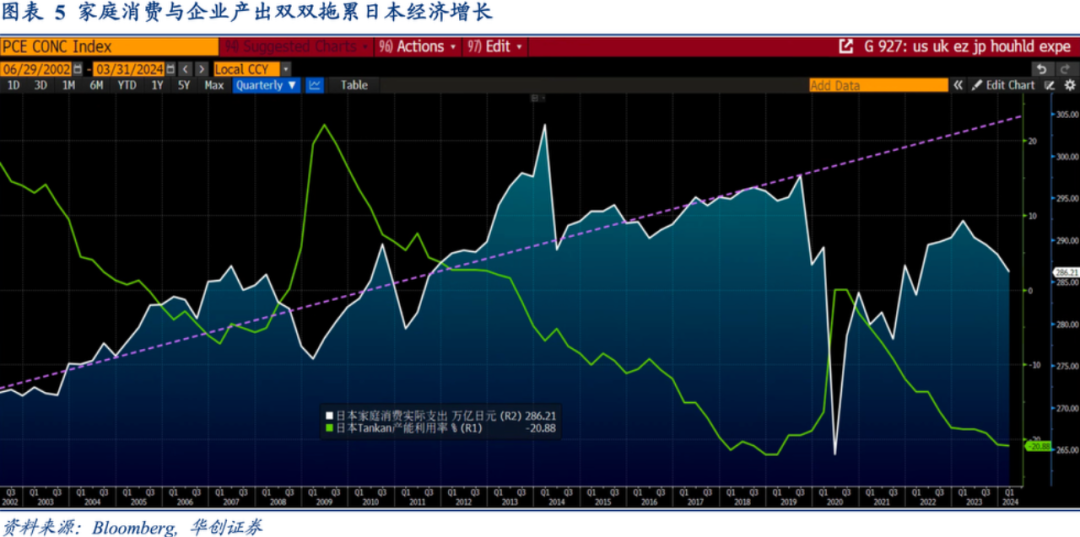Expand the Quarterly periodicity dropdown
Viewport: 1080px width, 537px height.
pyautogui.click(x=267, y=85)
